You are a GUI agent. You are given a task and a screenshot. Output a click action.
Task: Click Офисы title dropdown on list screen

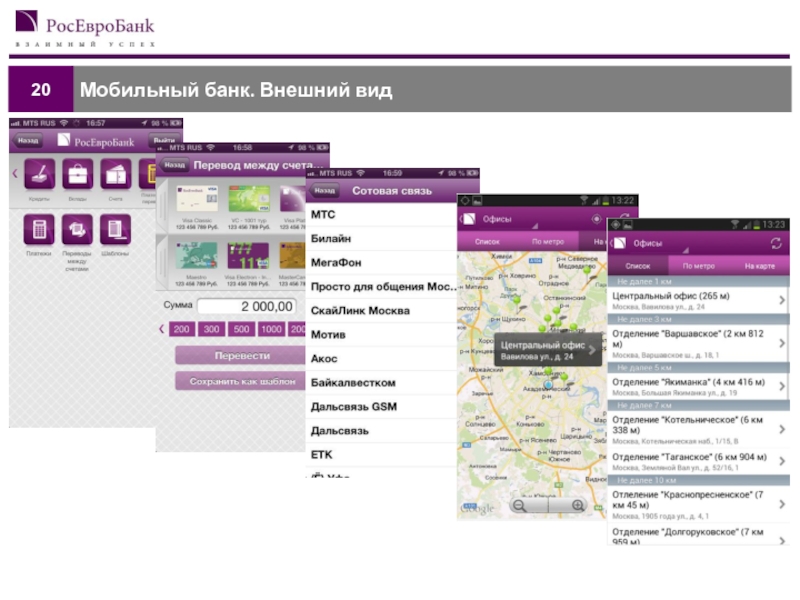click(x=661, y=244)
